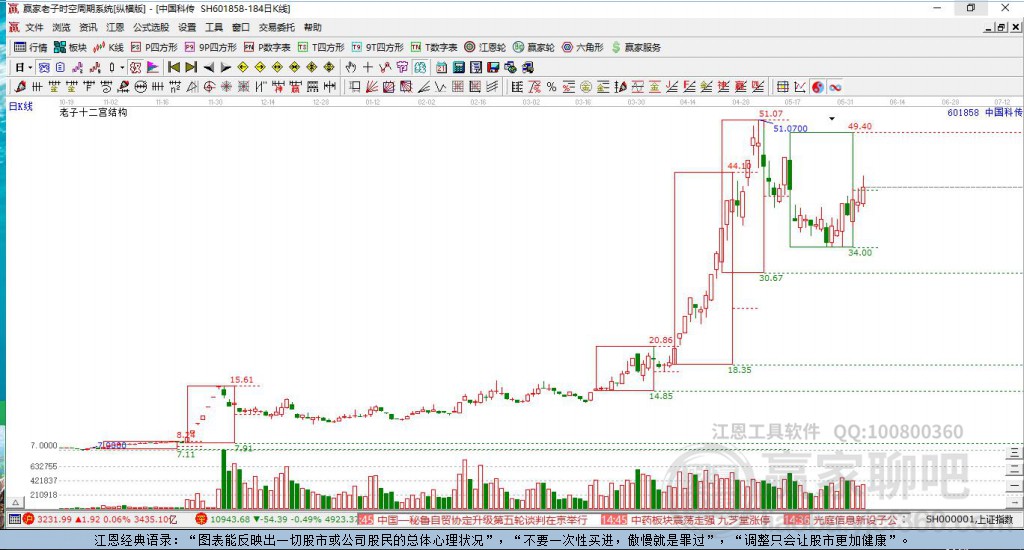Screen dimensions: 1024x550
Task: Open the 江恩 menu
Action: 115,27
